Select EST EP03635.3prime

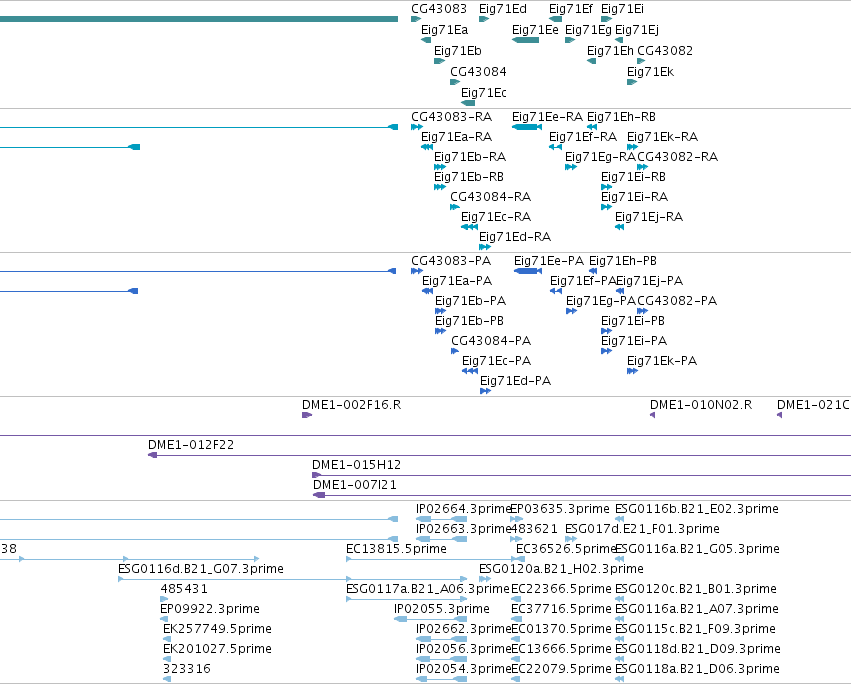560,510
